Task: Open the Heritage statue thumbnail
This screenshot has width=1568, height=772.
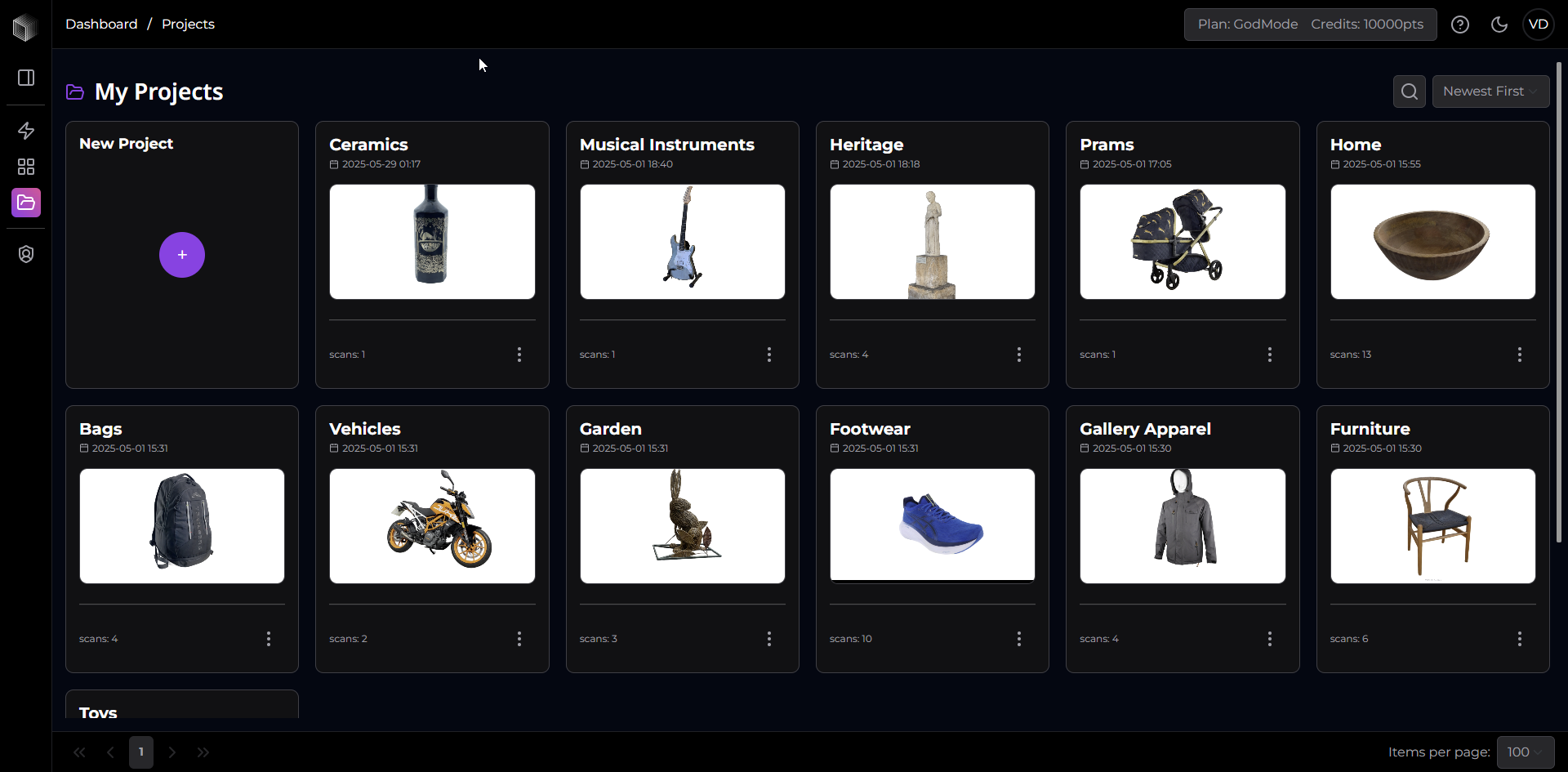Action: pos(933,242)
